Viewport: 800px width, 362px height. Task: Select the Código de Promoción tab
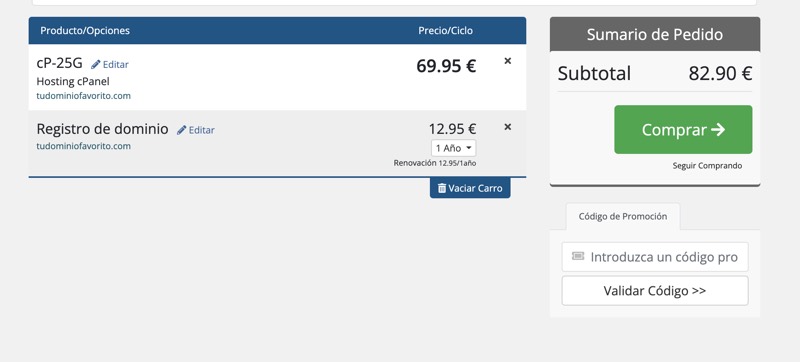coord(622,217)
